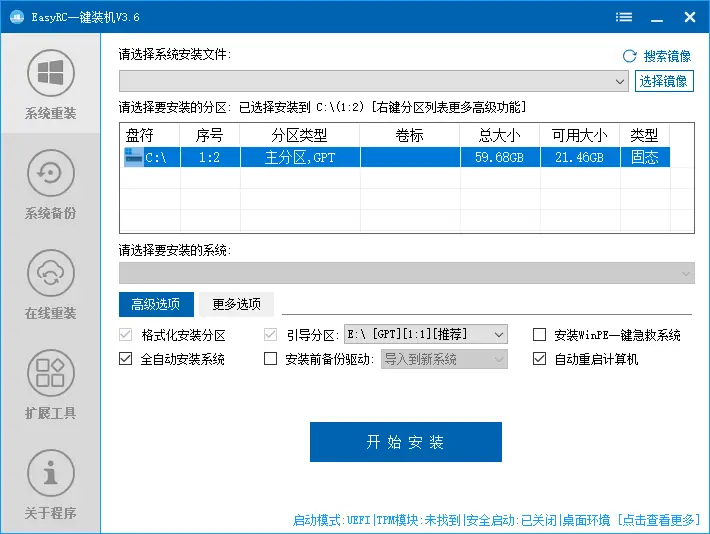Toggle the 全自动安装系统 checkbox
The width and height of the screenshot is (710, 534).
[x=126, y=359]
